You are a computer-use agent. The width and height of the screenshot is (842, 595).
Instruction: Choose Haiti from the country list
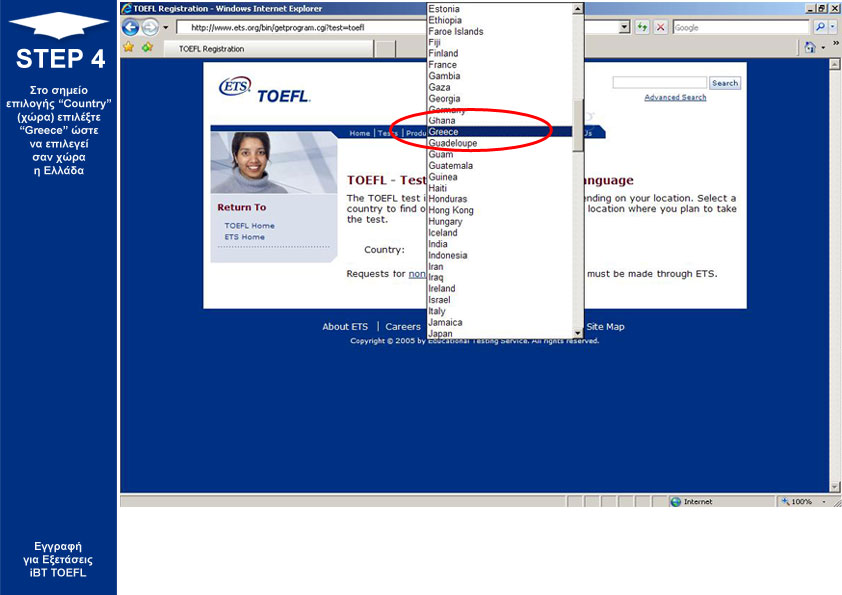tap(499, 188)
